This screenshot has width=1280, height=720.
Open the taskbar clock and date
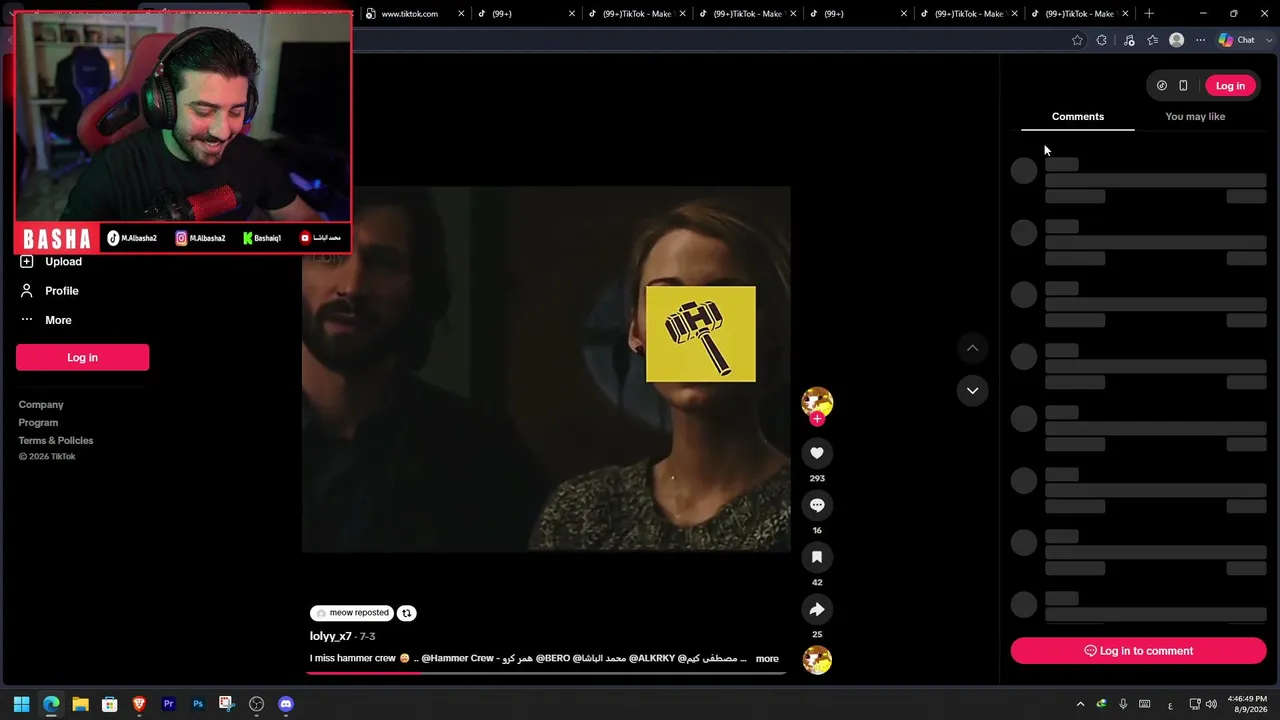click(x=1247, y=704)
